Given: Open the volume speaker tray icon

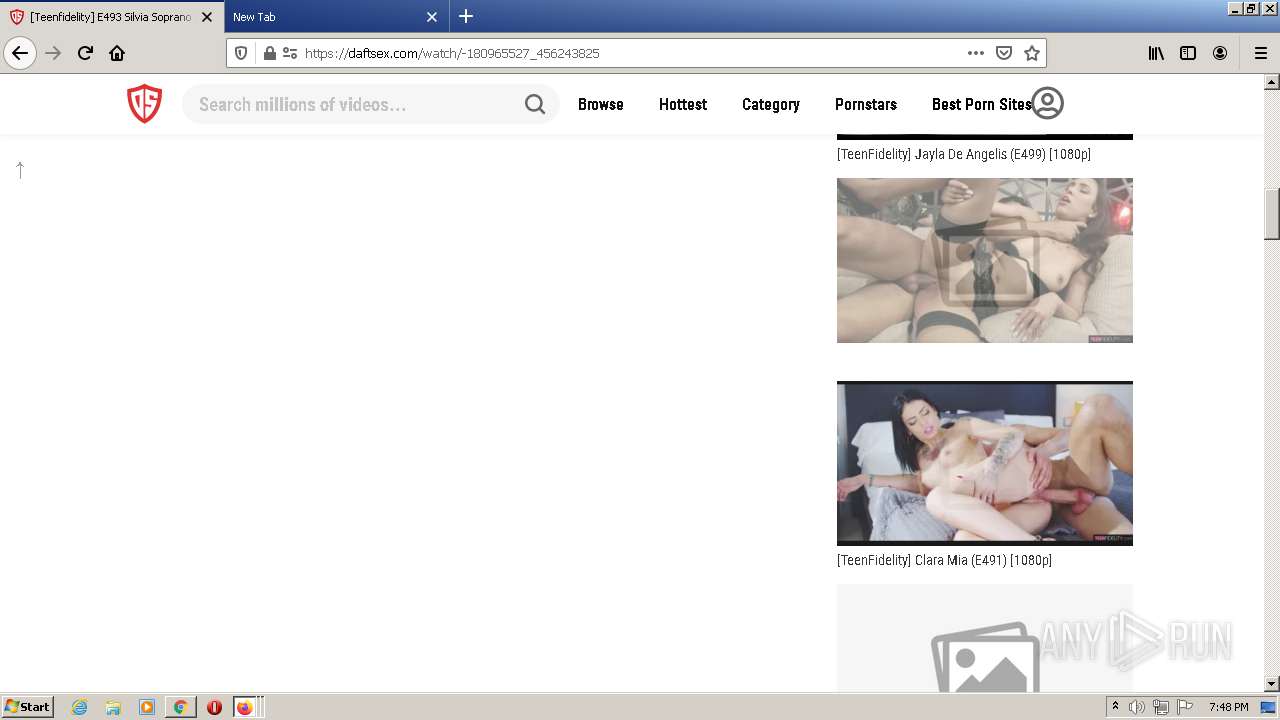Looking at the screenshot, I should 1137,707.
